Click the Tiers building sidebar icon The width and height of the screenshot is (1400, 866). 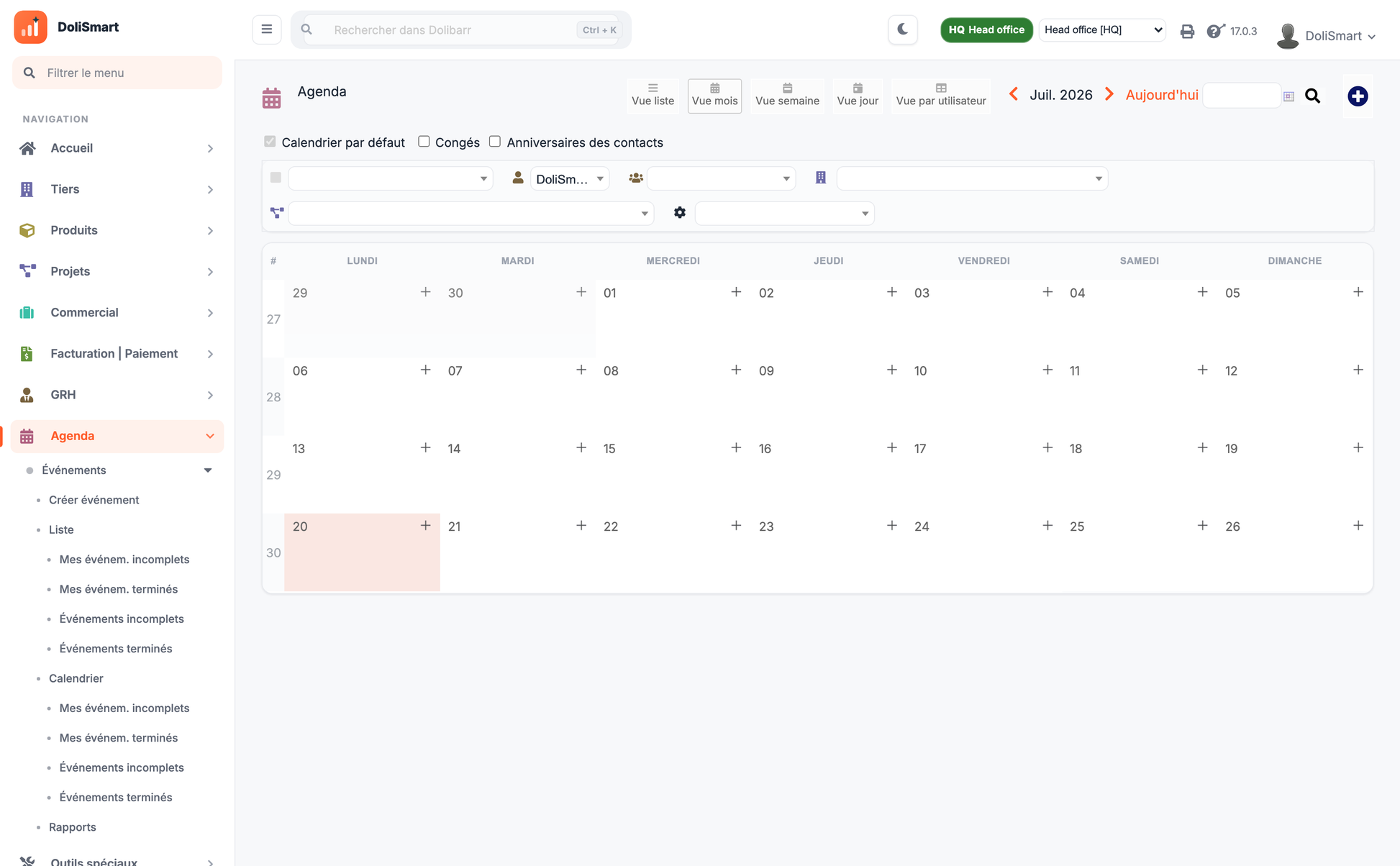click(27, 189)
